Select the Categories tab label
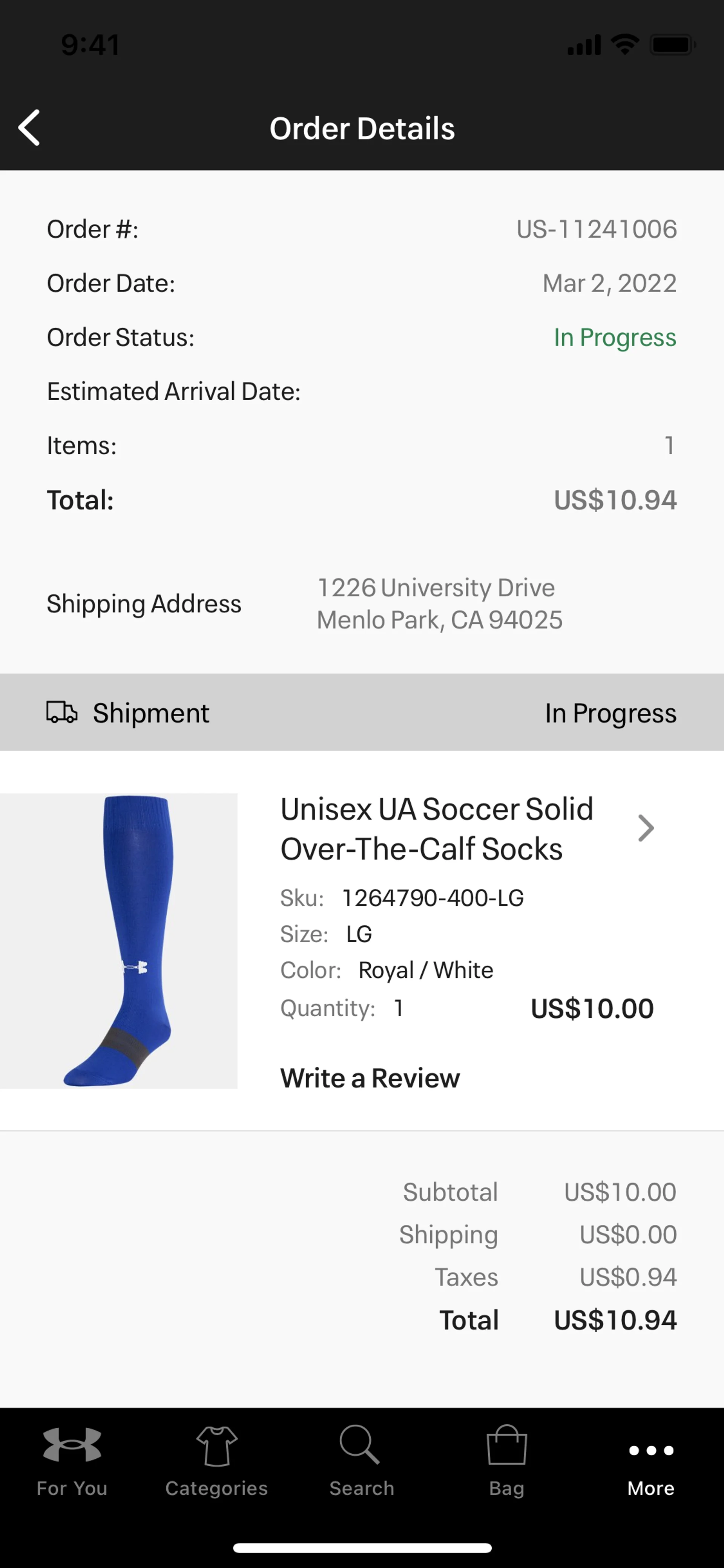The height and width of the screenshot is (1568, 724). (216, 1488)
